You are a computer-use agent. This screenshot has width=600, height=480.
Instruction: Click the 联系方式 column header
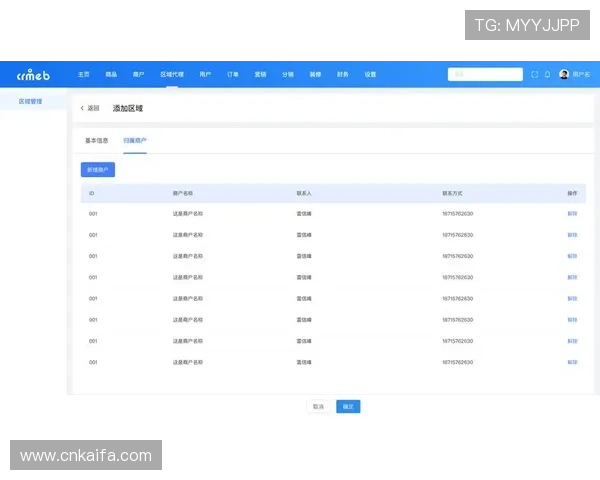(x=452, y=193)
